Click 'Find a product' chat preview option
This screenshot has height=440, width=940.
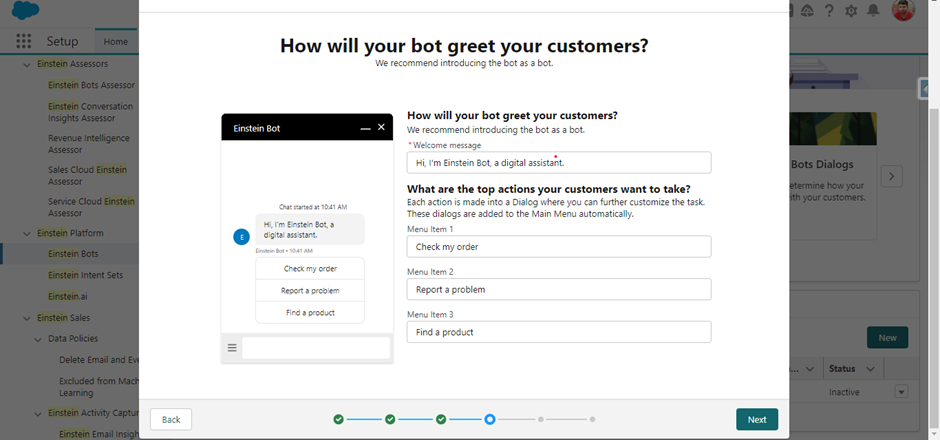tap(310, 313)
